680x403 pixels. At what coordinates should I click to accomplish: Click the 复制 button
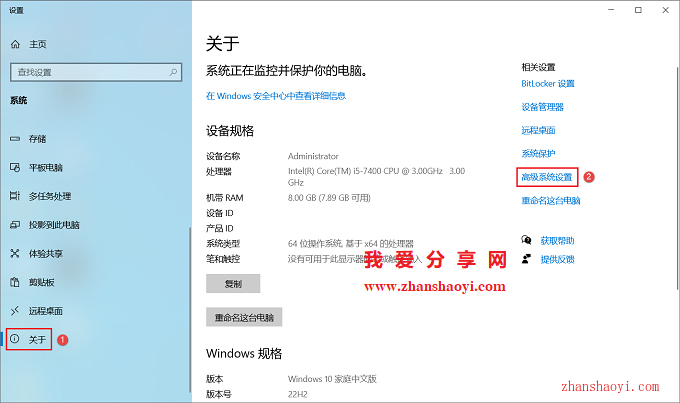tap(233, 284)
